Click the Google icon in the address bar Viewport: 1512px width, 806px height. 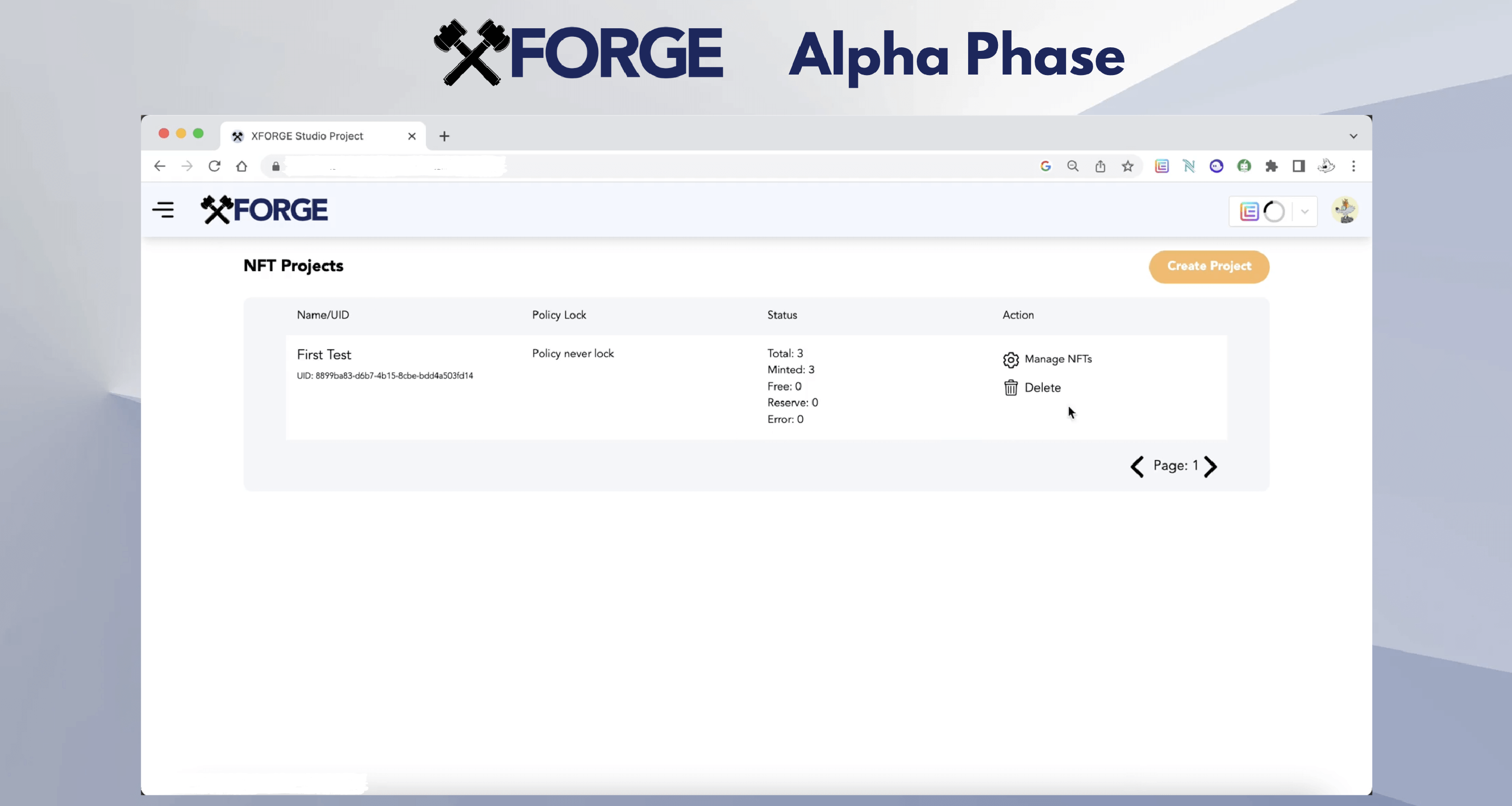pyautogui.click(x=1045, y=167)
